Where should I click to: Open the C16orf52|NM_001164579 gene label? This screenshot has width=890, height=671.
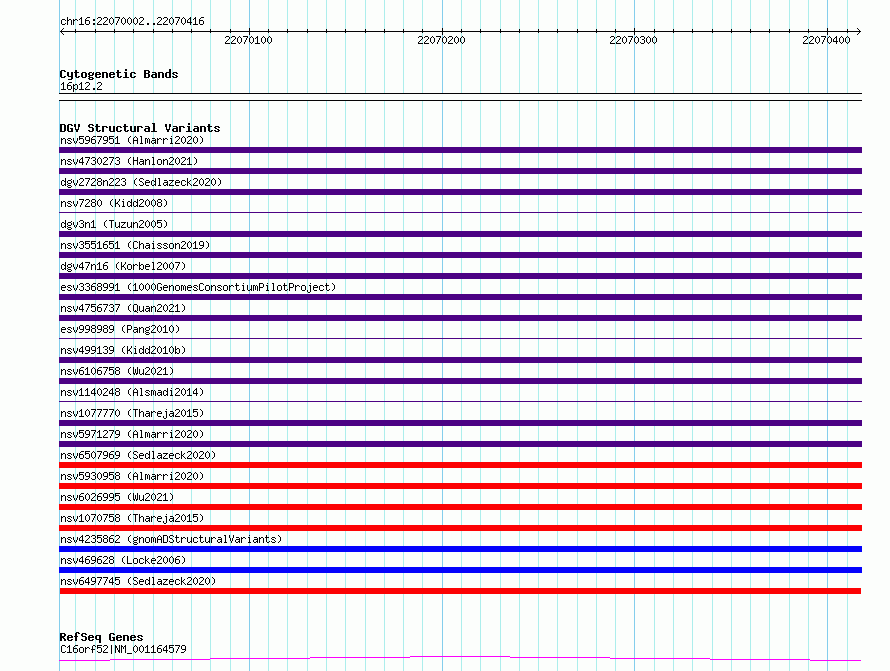click(x=123, y=649)
